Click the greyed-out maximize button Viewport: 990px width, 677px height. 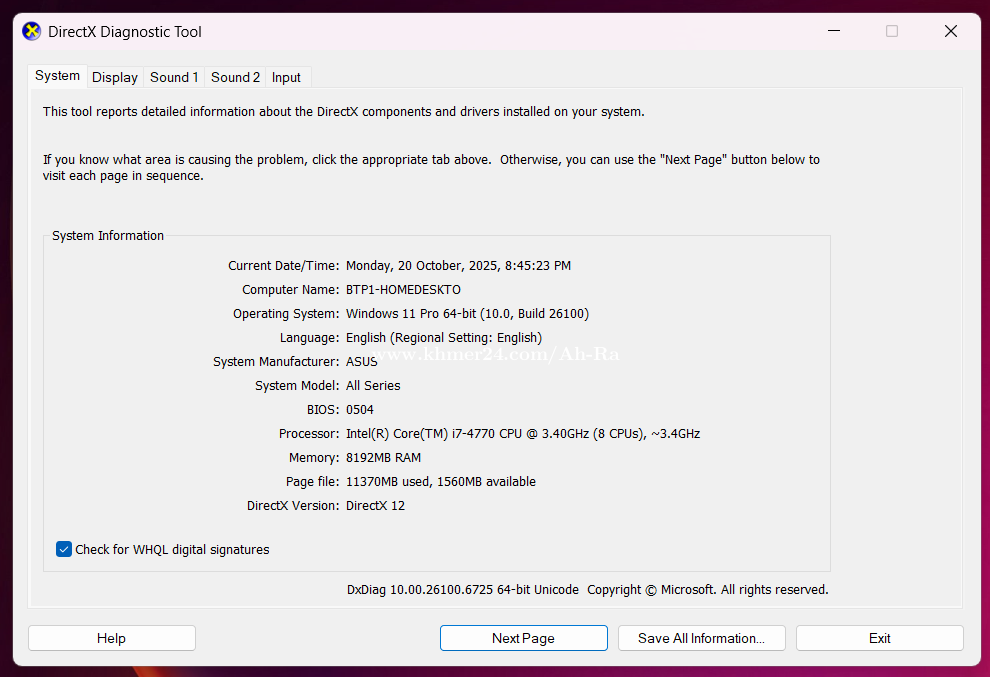(x=892, y=31)
